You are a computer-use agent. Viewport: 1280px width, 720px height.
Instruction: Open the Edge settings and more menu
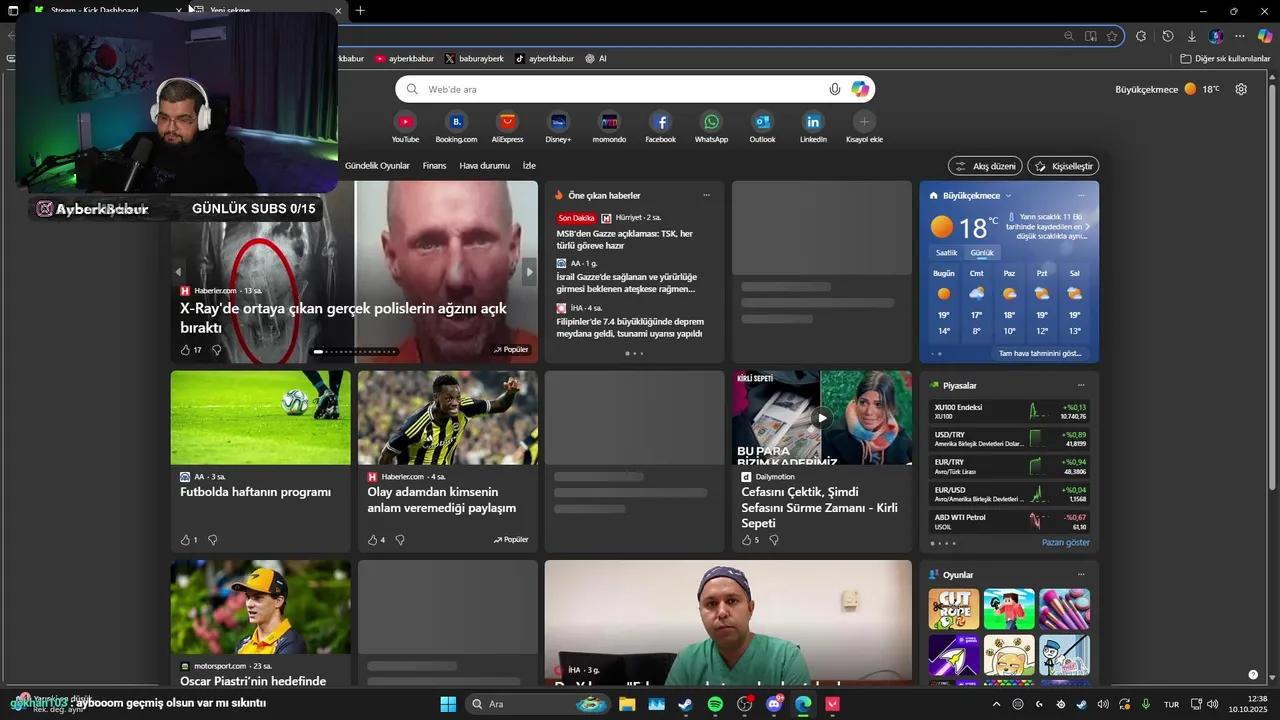(1240, 36)
